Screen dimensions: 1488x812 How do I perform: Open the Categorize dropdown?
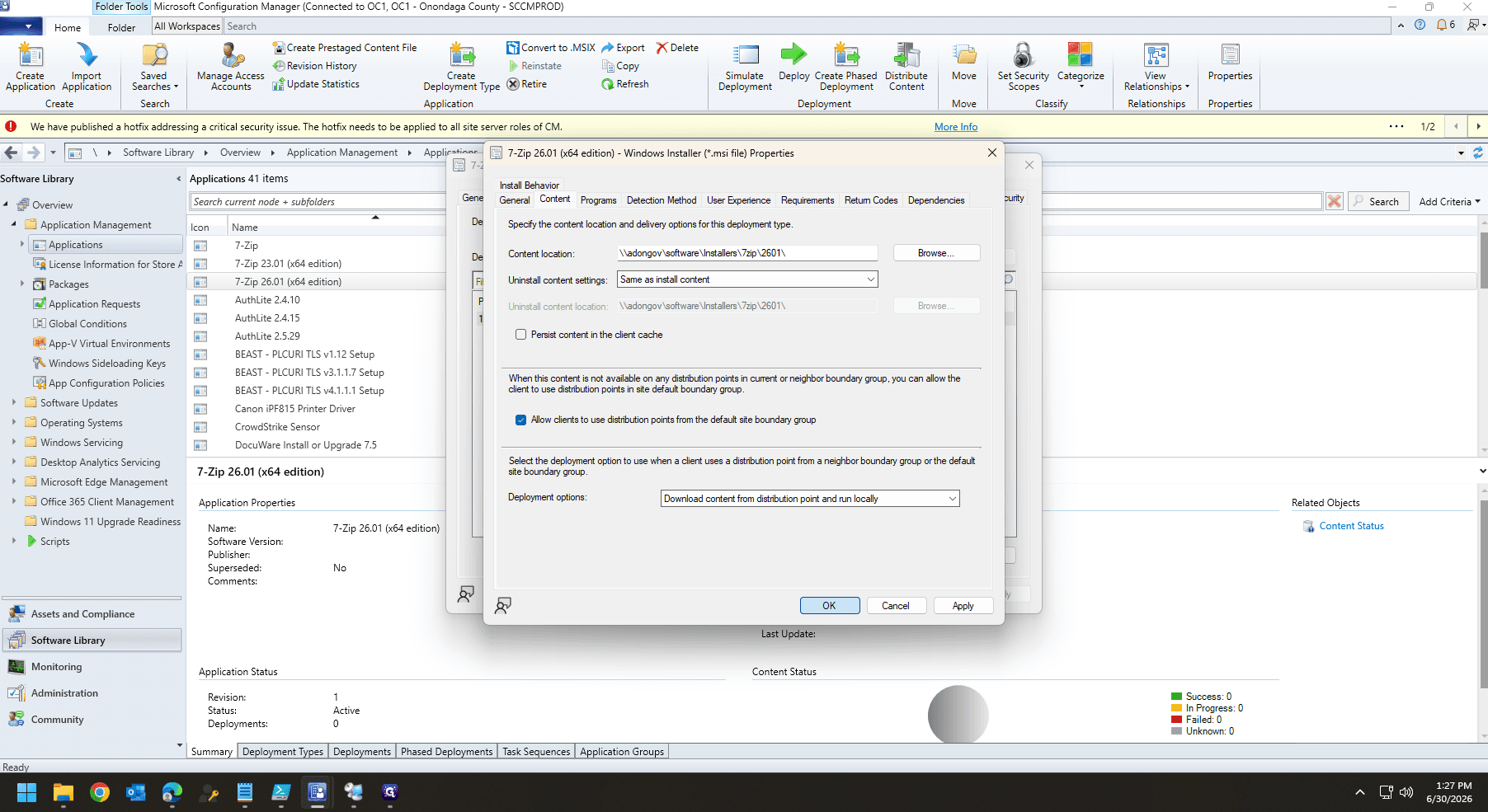(x=1081, y=67)
